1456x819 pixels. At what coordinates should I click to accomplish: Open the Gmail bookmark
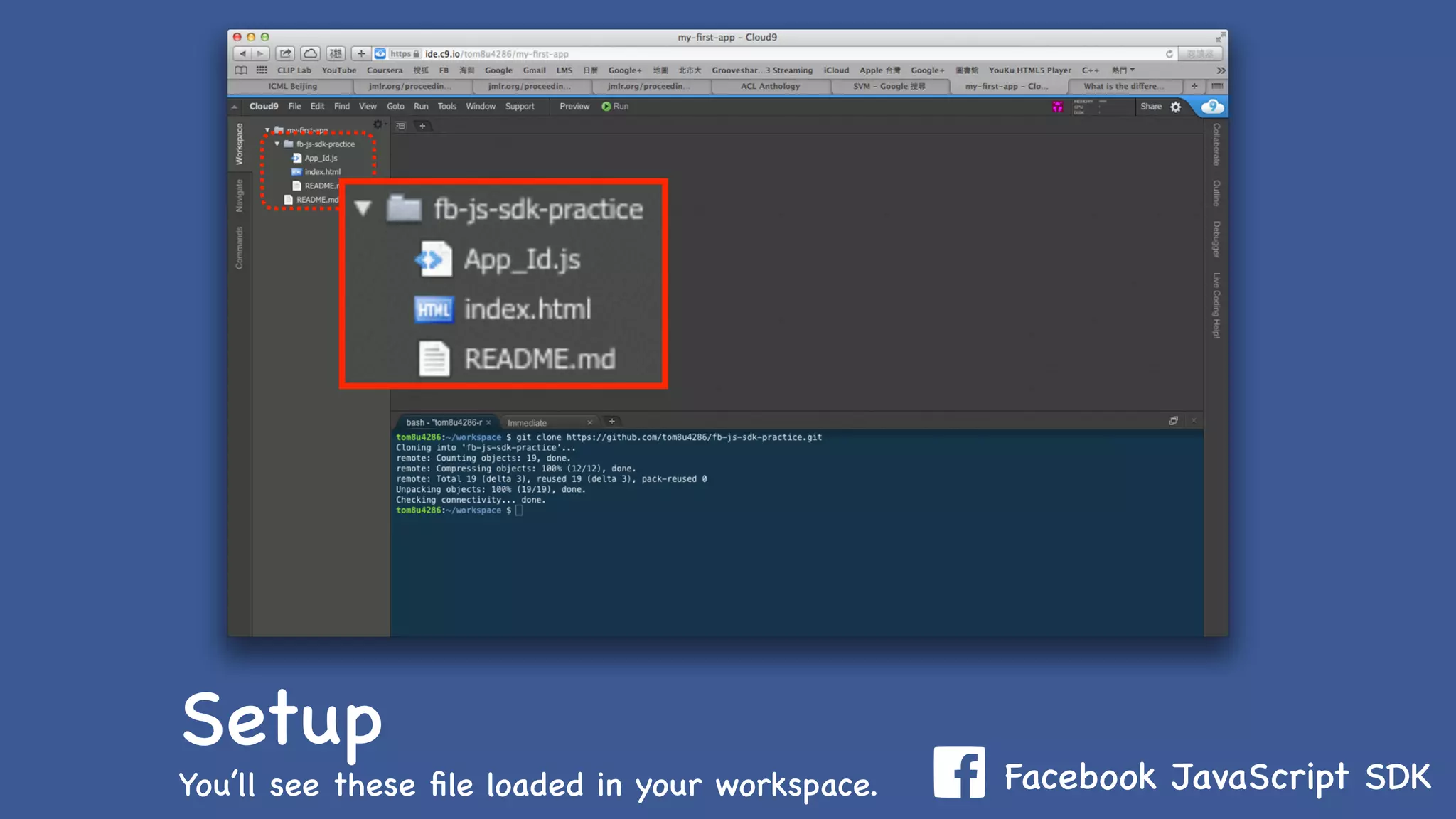click(x=535, y=70)
